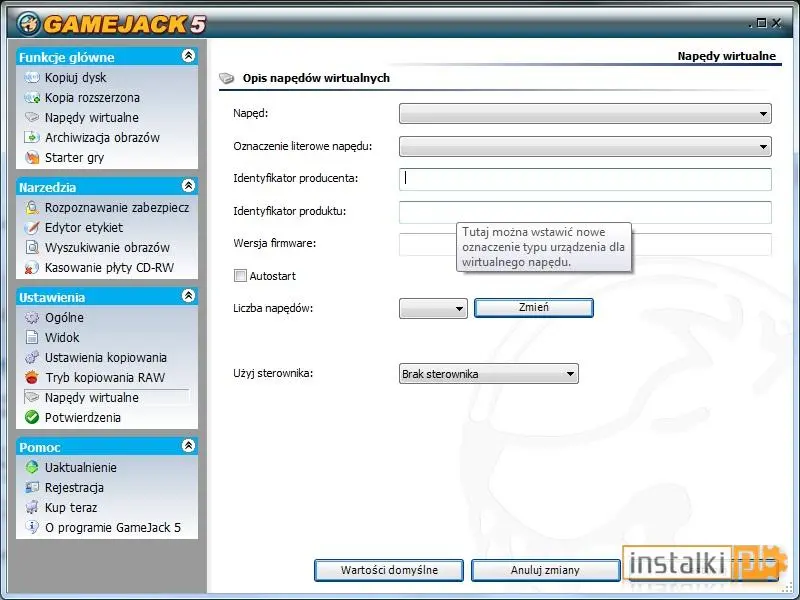Open the Użyj sterownika dropdown
Image resolution: width=800 pixels, height=600 pixels.
pyautogui.click(x=488, y=374)
